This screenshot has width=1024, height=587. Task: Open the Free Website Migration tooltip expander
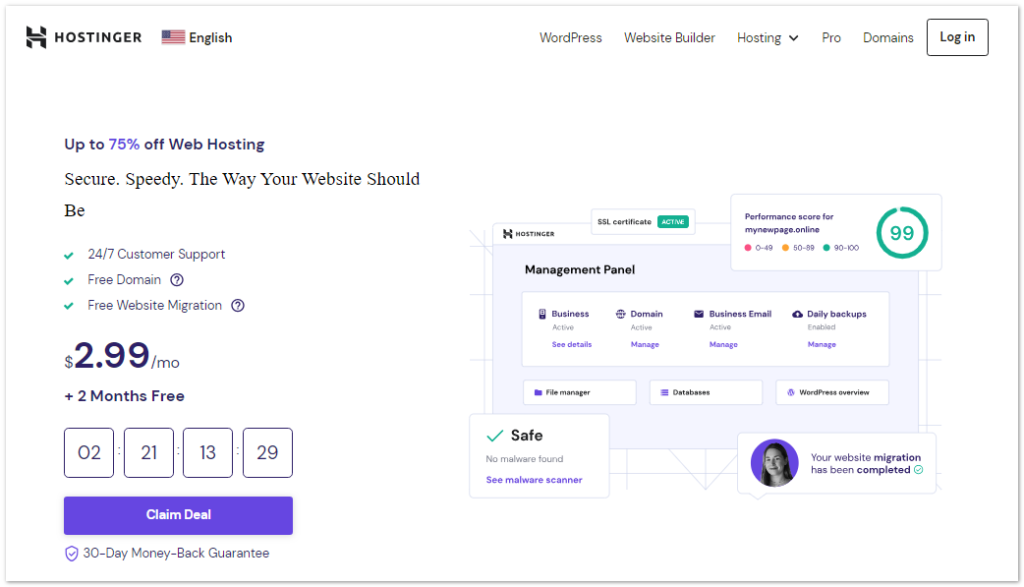coord(237,305)
